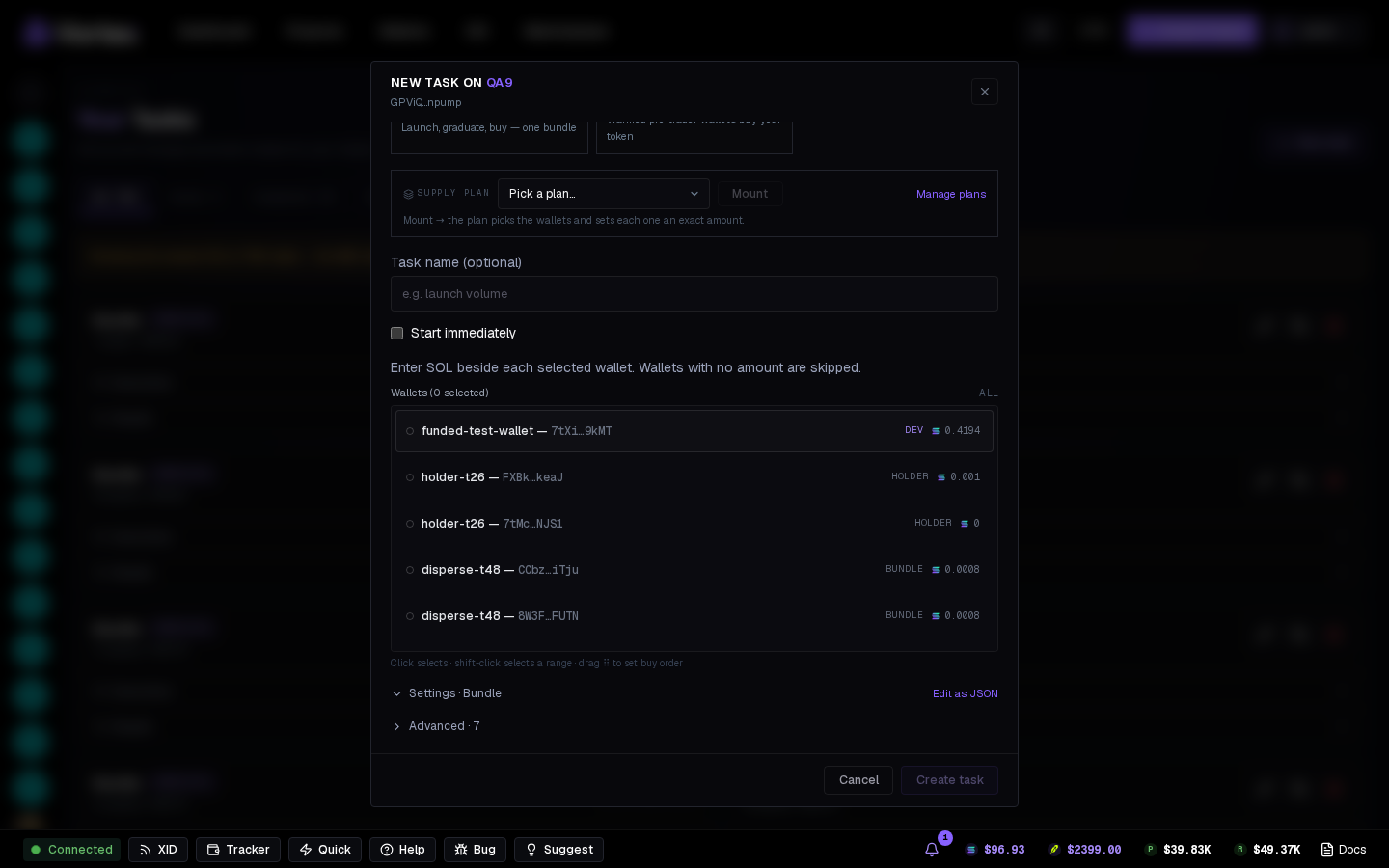Image resolution: width=1389 pixels, height=868 pixels.
Task: Select wallet disperse-t48 CCbz…iTju
Action: (x=694, y=570)
